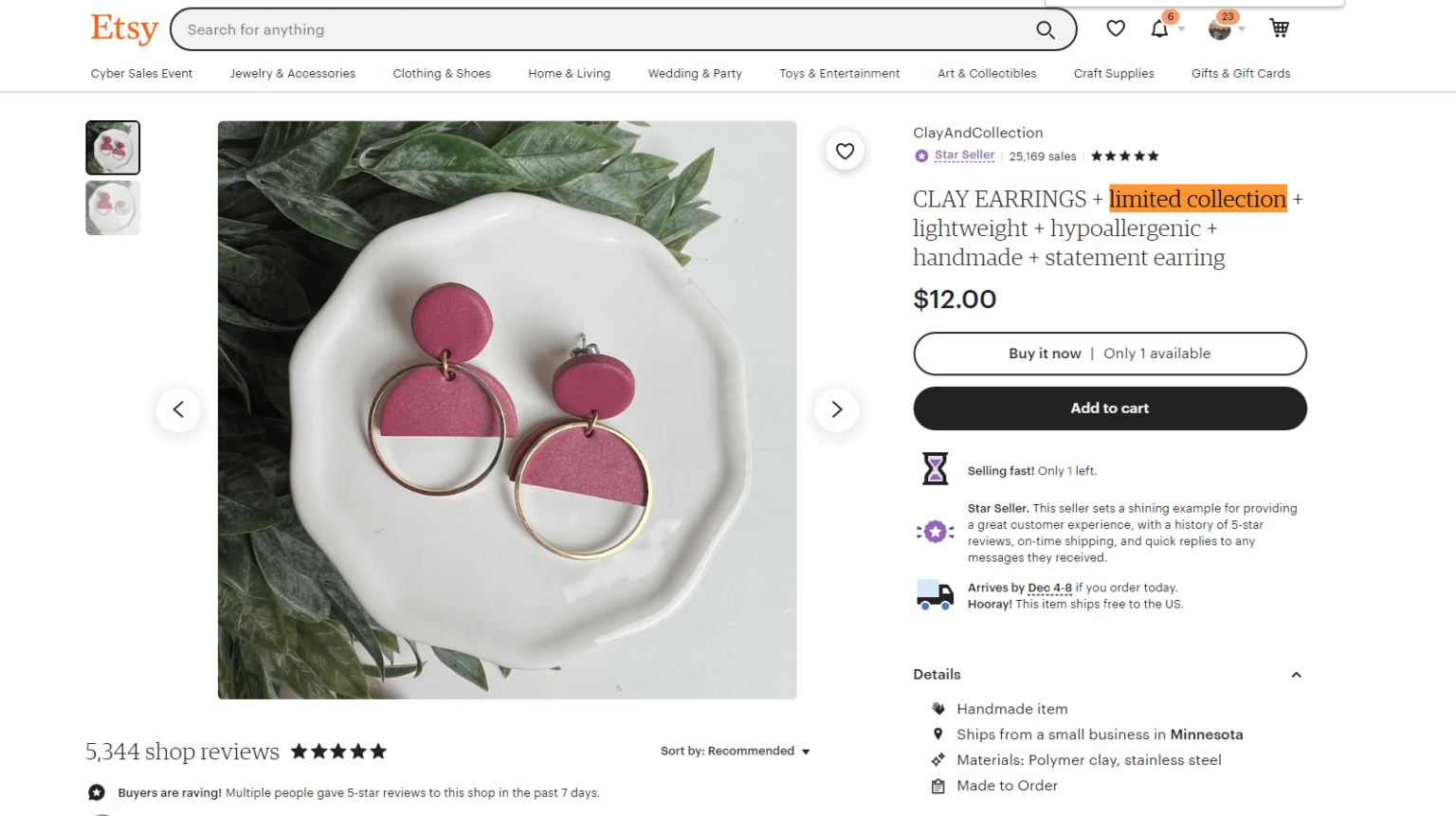The image size is (1456, 816).
Task: Favorite this listing using the heart icon
Action: (845, 151)
